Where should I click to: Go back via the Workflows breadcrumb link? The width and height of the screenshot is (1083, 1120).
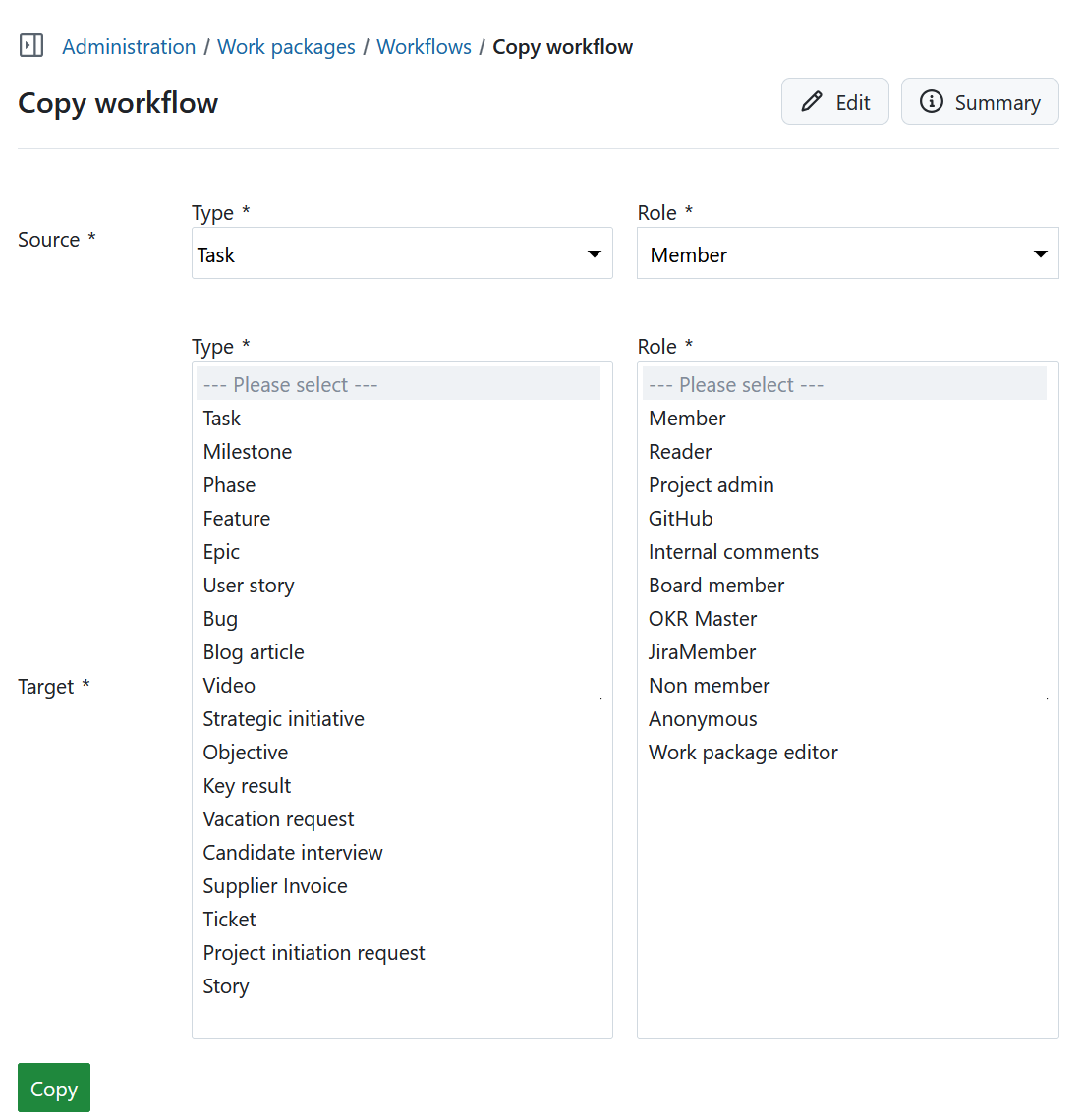point(424,46)
